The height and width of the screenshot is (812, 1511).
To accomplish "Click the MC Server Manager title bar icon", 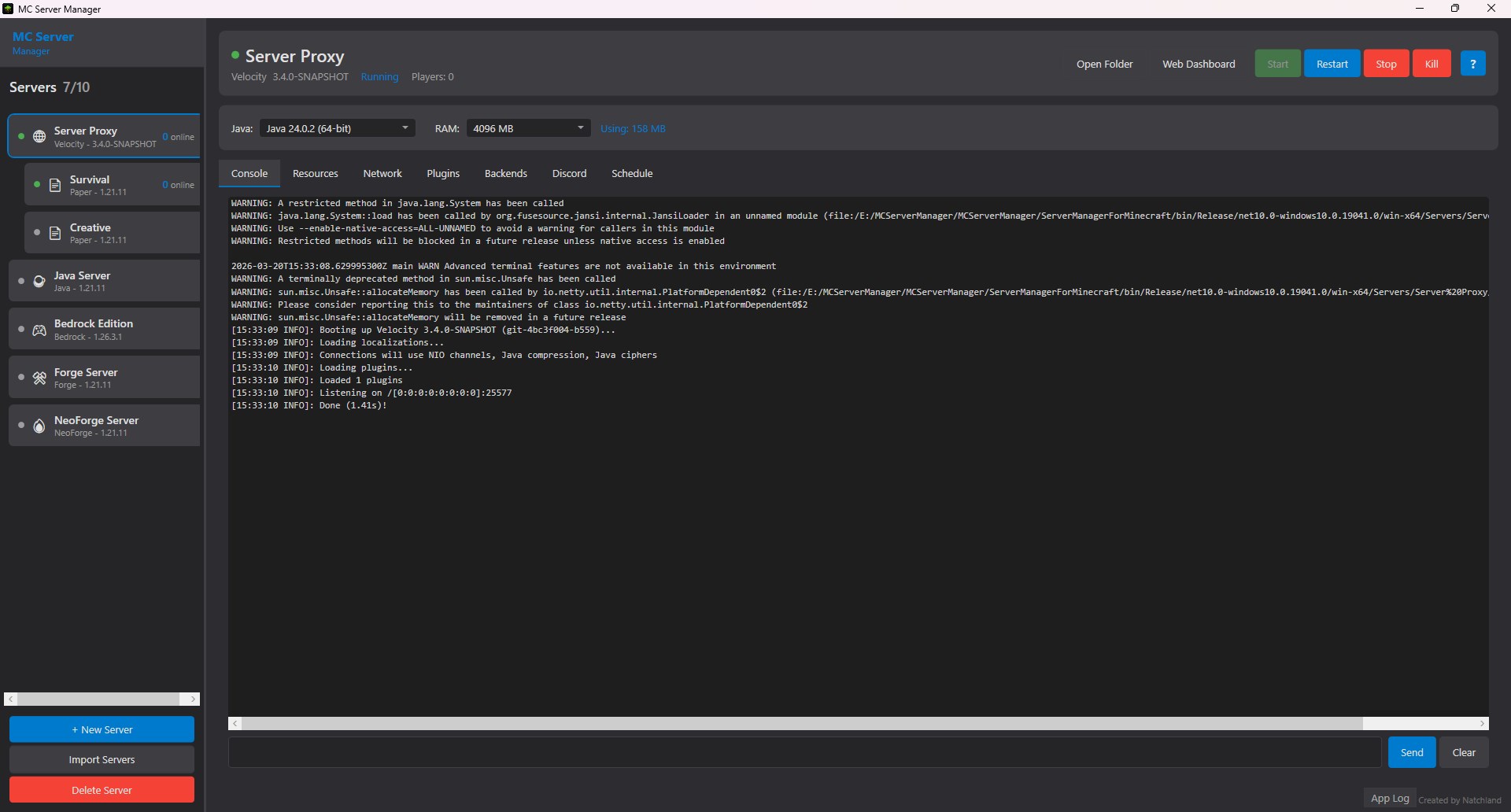I will click(8, 9).
